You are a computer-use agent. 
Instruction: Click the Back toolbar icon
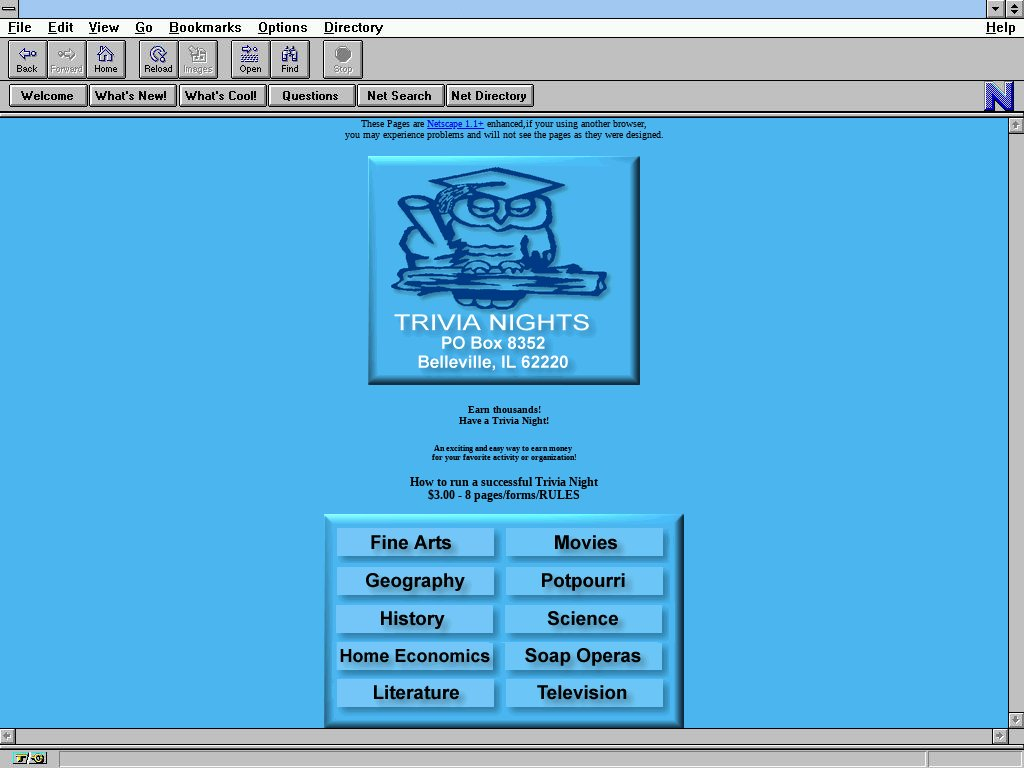coord(27,59)
